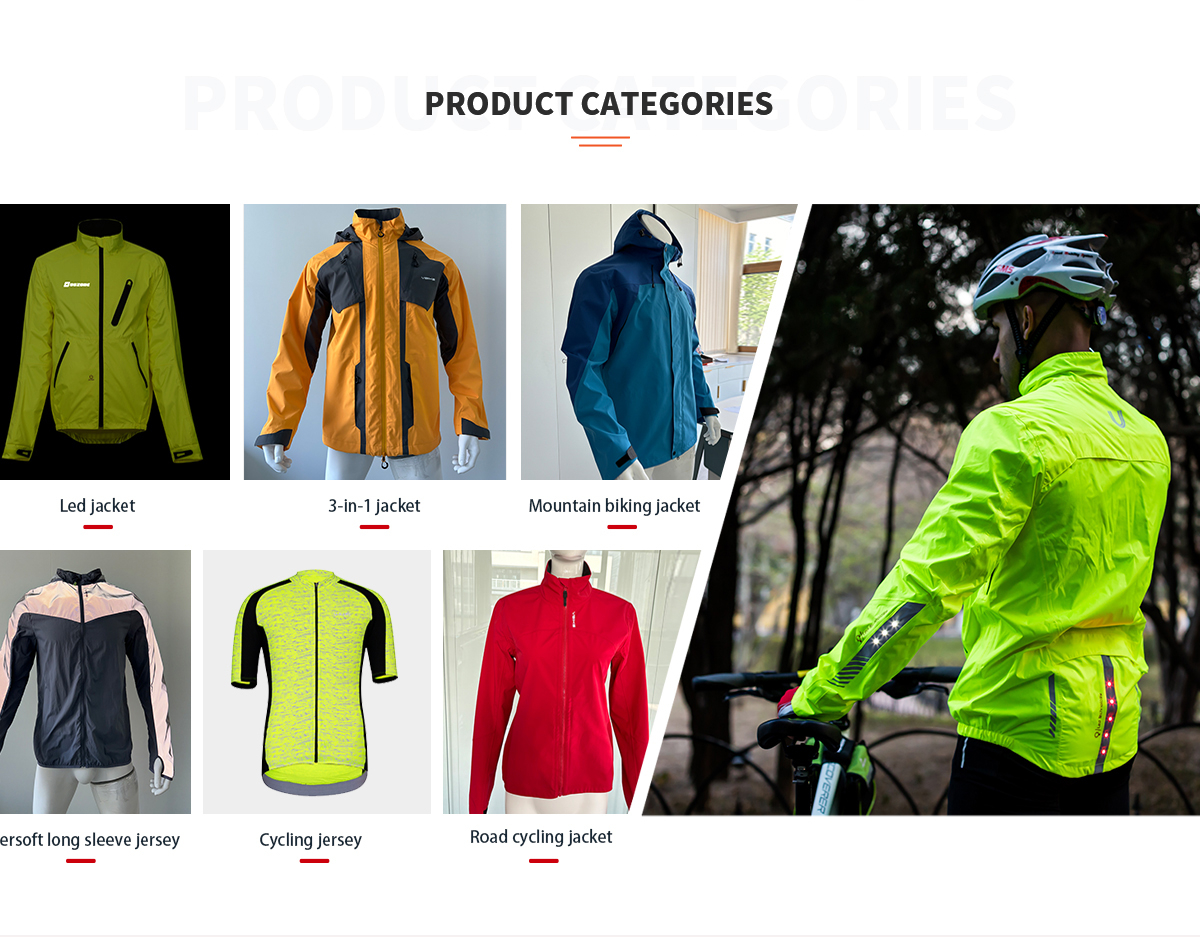This screenshot has height=937, width=1200.
Task: Click the Led jacket label
Action: click(97, 506)
